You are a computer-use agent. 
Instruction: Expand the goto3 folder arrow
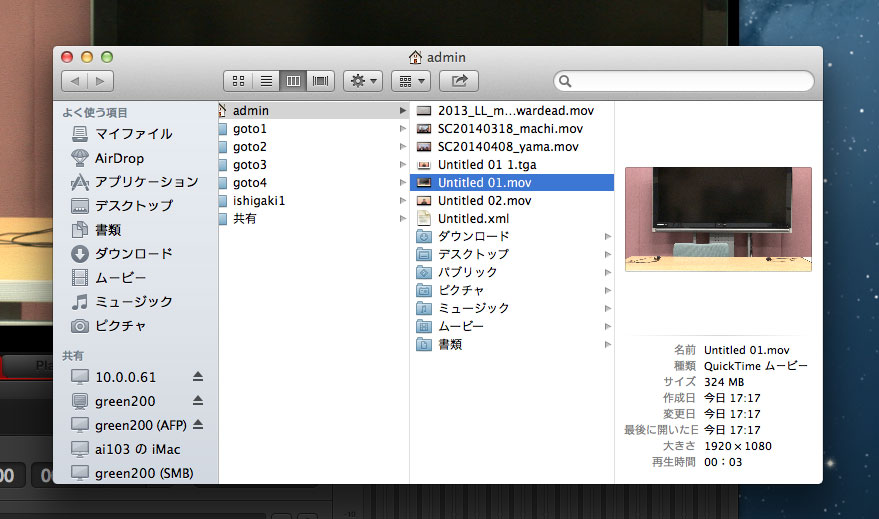(x=403, y=165)
